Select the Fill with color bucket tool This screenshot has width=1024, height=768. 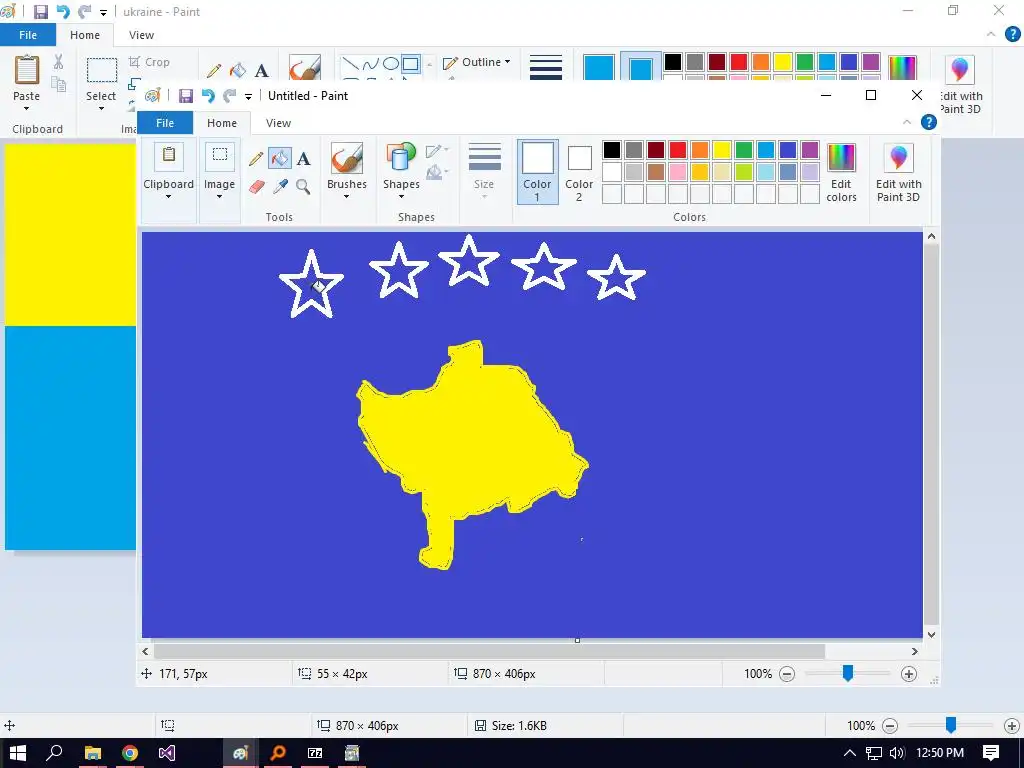(280, 159)
